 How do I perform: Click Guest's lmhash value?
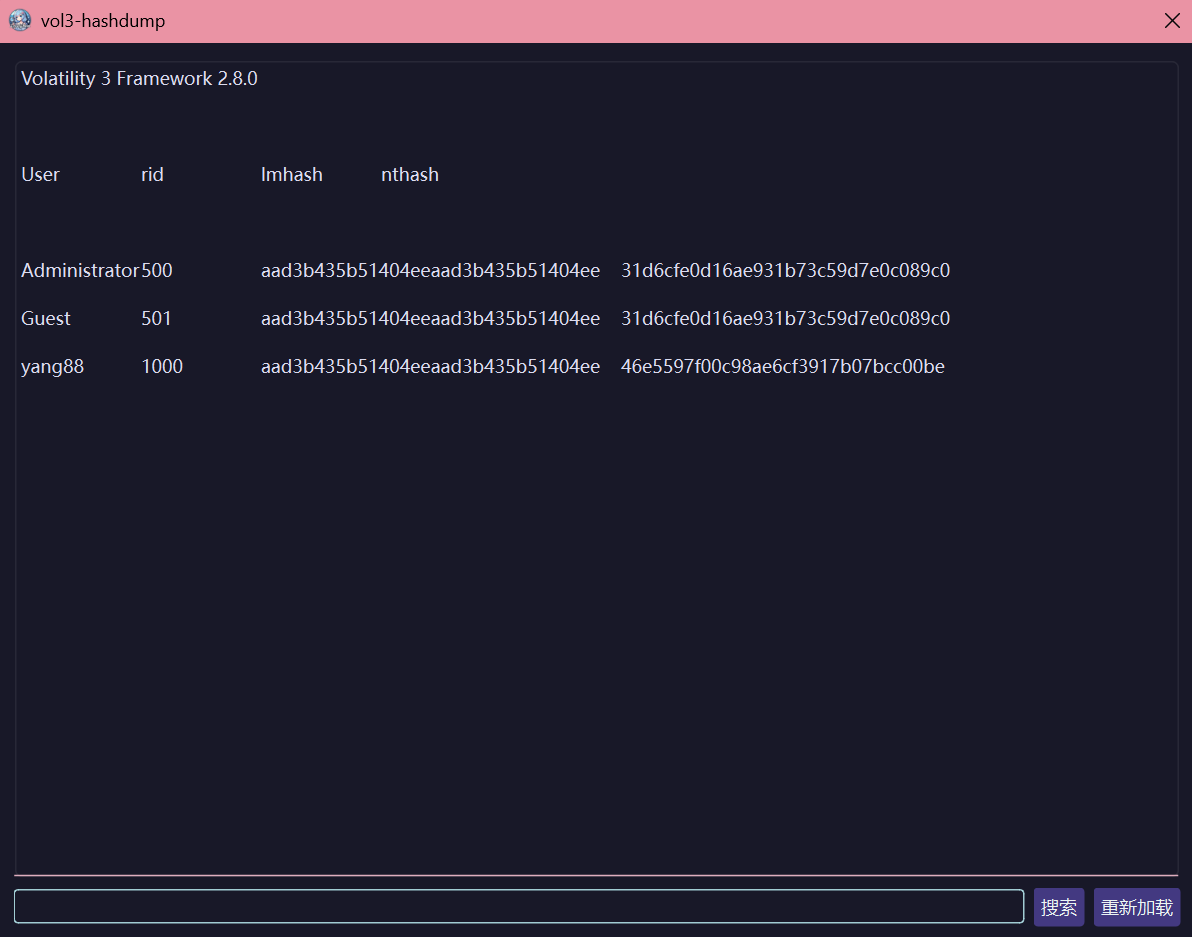430,318
